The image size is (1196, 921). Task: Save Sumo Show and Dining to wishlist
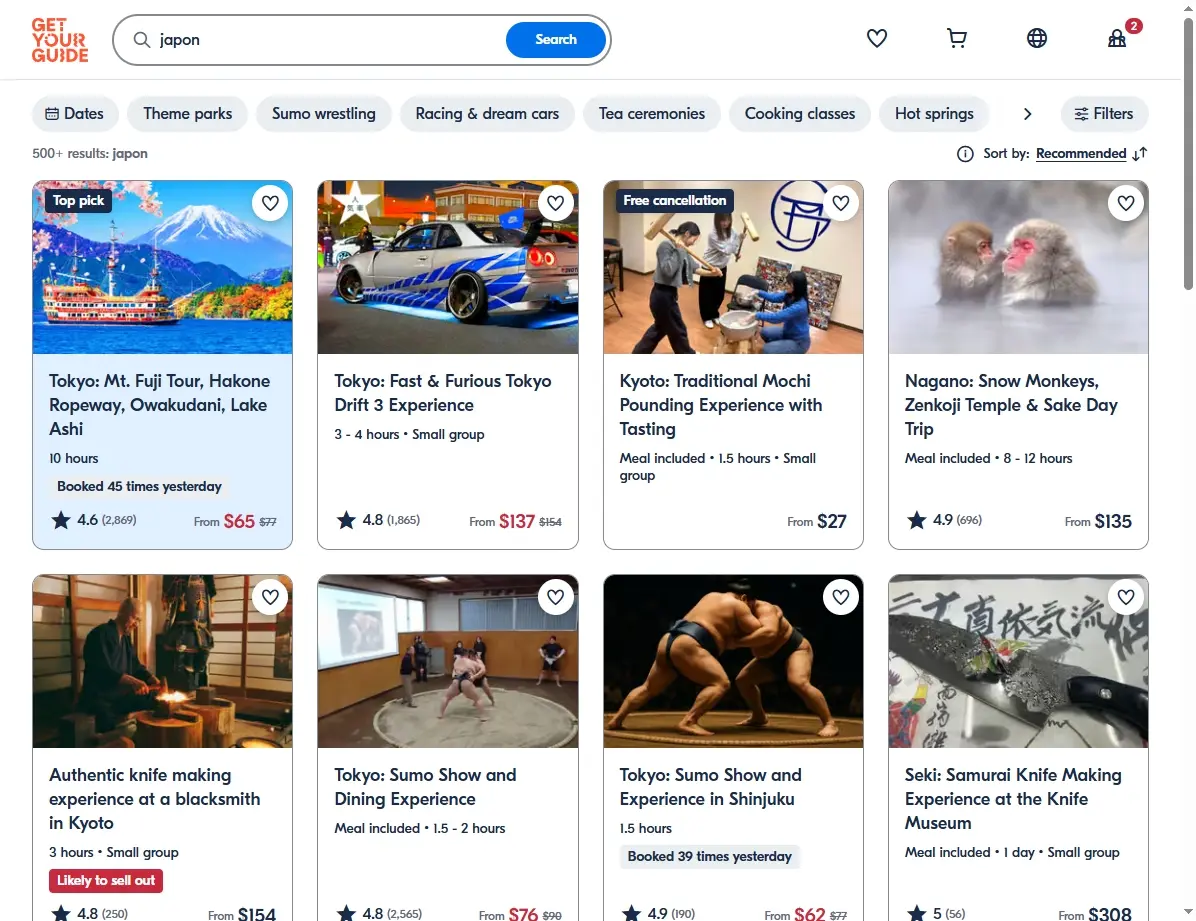[x=555, y=597]
